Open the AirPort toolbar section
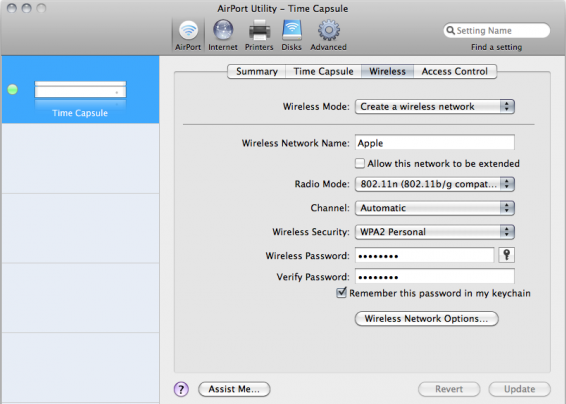The height and width of the screenshot is (404, 566). [x=188, y=35]
